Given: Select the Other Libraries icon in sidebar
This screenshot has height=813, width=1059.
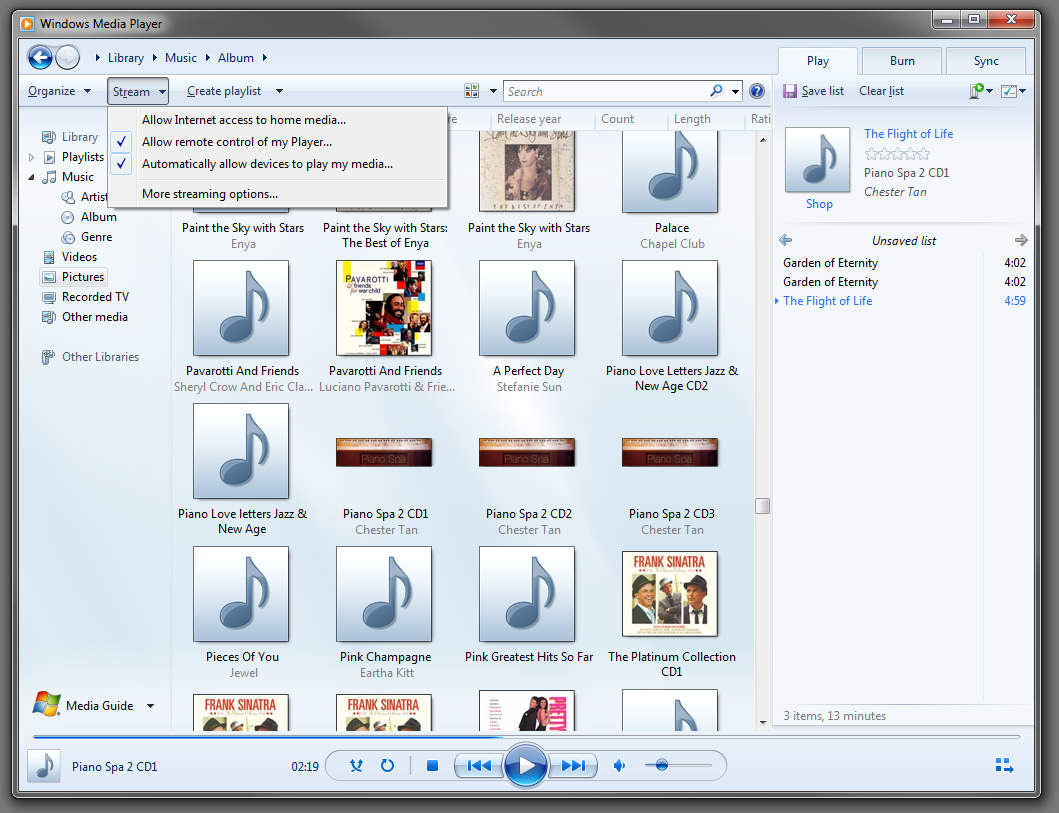Looking at the screenshot, I should (48, 357).
